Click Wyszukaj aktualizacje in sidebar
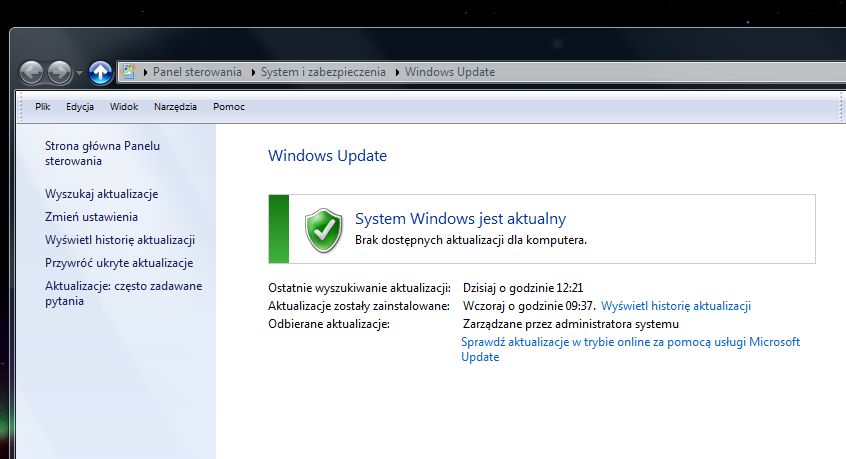Viewport: 846px width, 459px height. [101, 194]
